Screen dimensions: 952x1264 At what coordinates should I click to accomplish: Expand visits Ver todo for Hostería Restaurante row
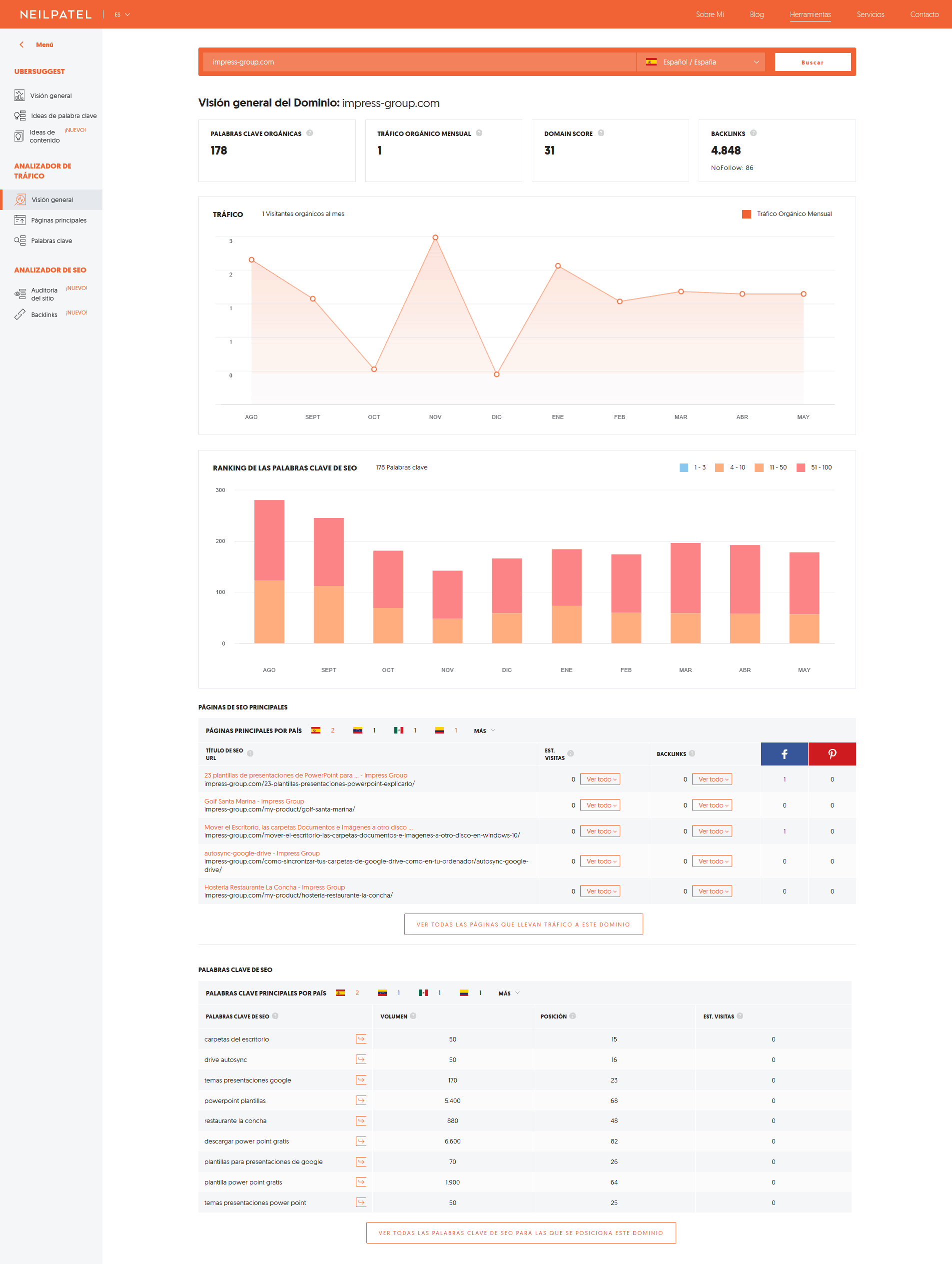(x=600, y=891)
